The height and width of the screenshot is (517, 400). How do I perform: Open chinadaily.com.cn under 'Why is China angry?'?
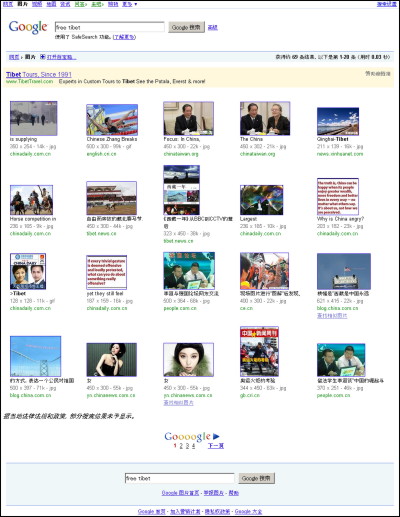(337, 234)
